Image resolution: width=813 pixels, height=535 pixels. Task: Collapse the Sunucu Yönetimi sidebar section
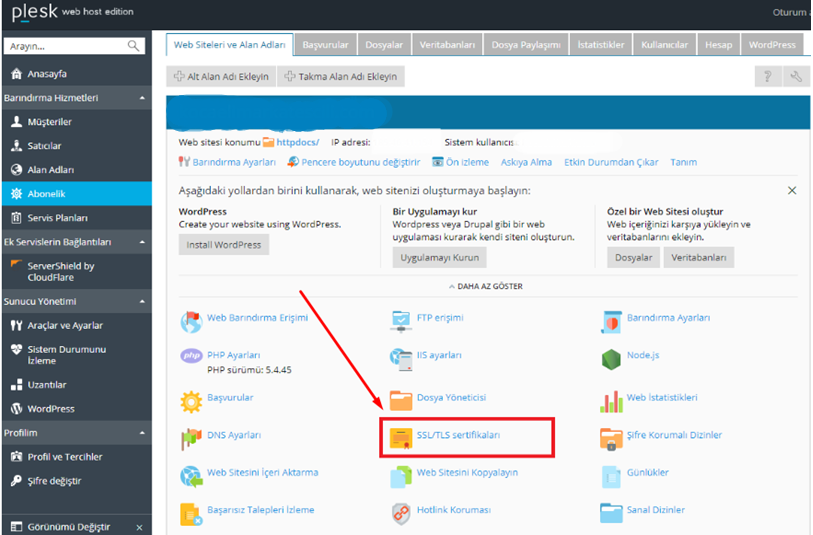[142, 301]
